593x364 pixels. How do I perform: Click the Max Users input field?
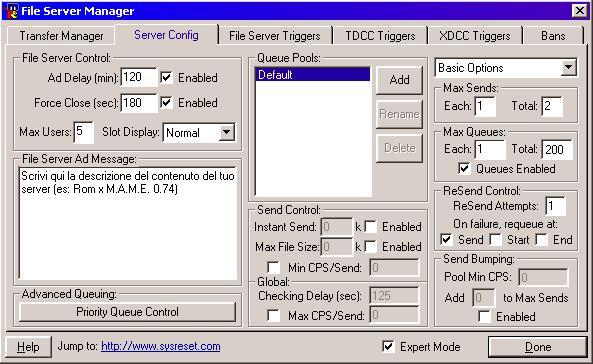83,132
